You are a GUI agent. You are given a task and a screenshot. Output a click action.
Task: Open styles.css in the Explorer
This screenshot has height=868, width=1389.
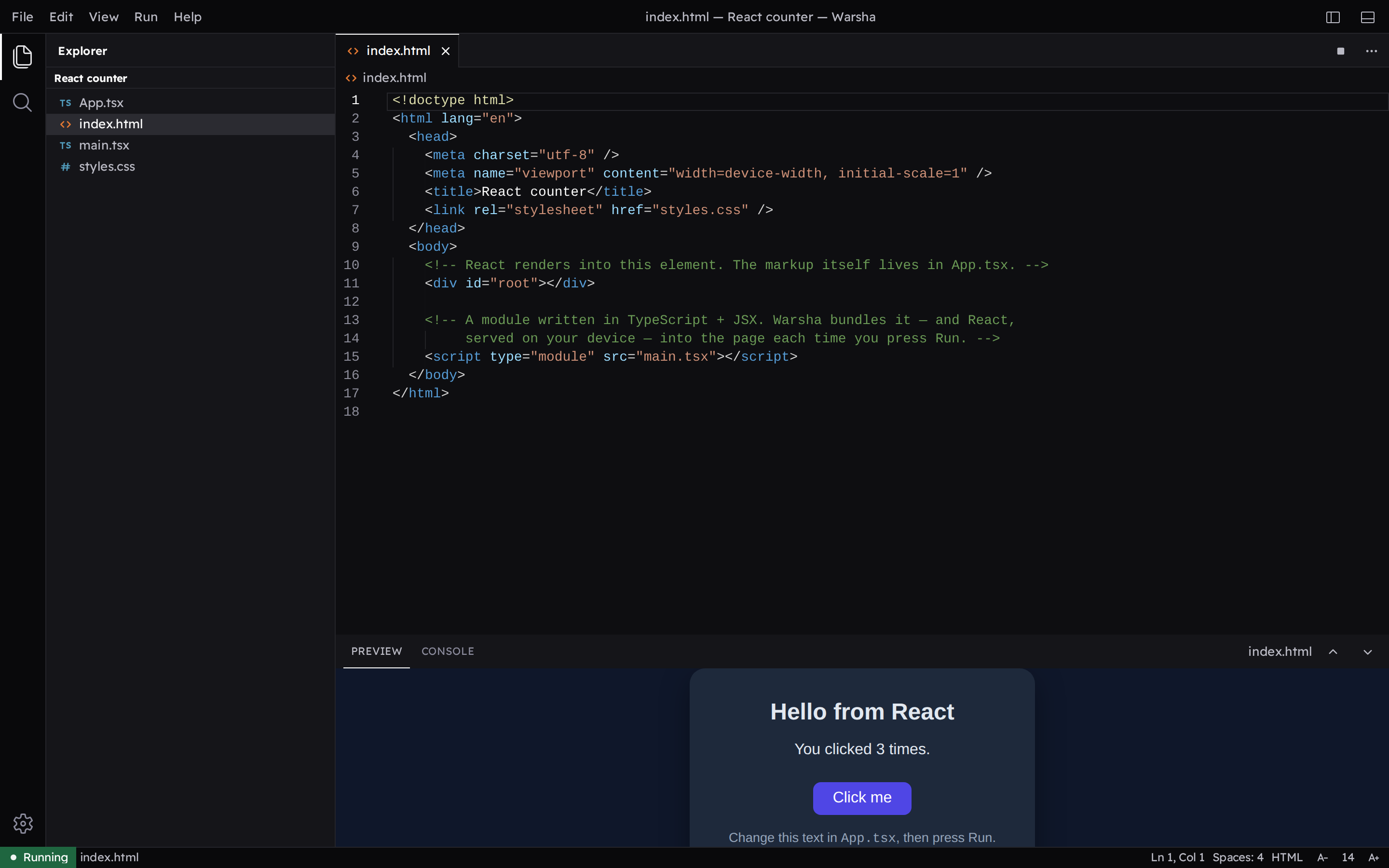coord(191,166)
